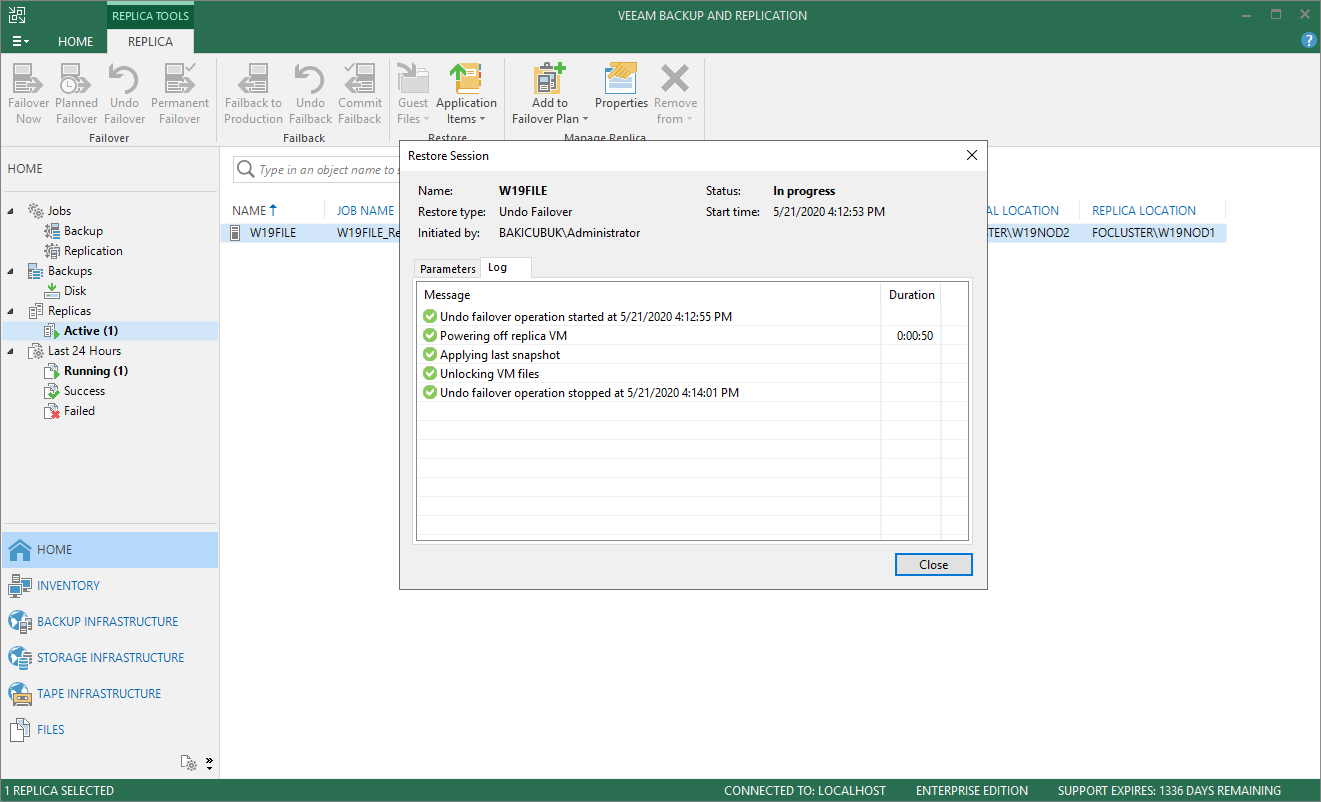Open the main hamburger menu

point(20,41)
